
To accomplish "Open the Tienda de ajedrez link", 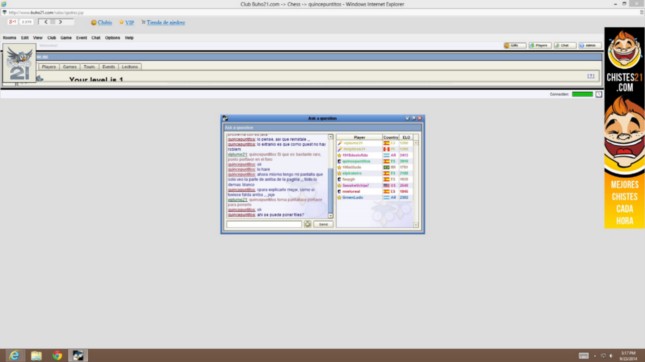I will pyautogui.click(x=166, y=23).
